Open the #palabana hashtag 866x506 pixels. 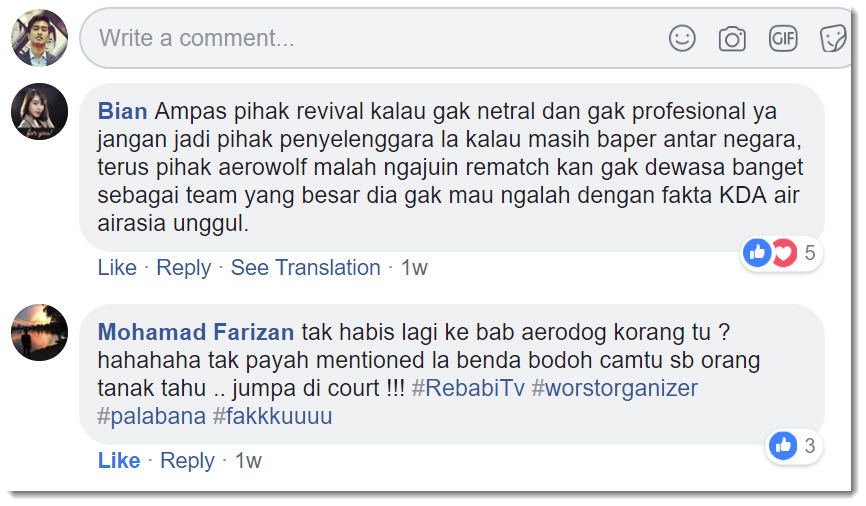(x=151, y=416)
